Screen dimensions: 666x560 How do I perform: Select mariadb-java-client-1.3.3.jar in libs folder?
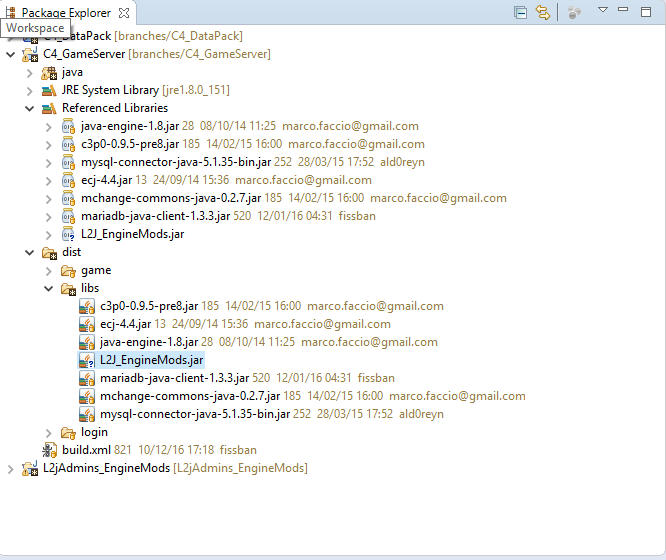coord(247,378)
